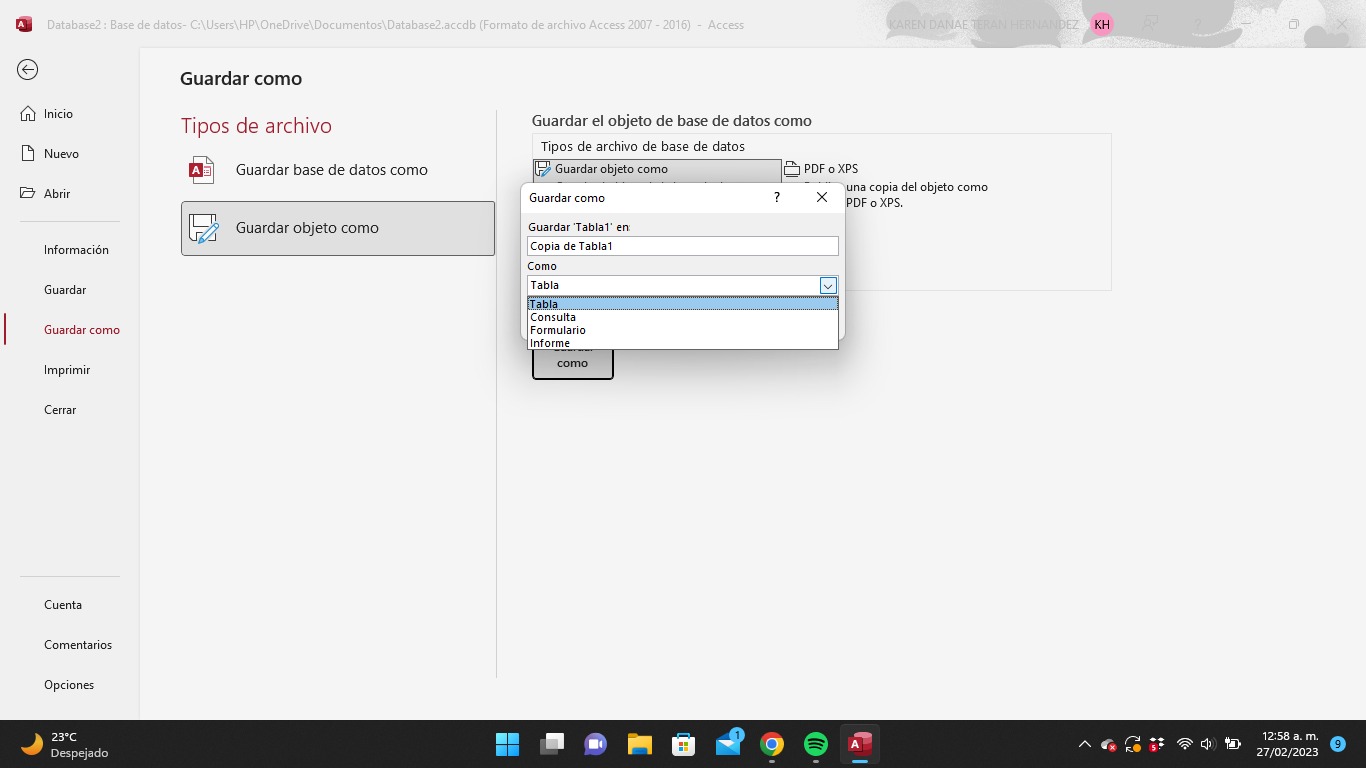The image size is (1366, 768).
Task: Open the Nuevo page
Action: (61, 154)
